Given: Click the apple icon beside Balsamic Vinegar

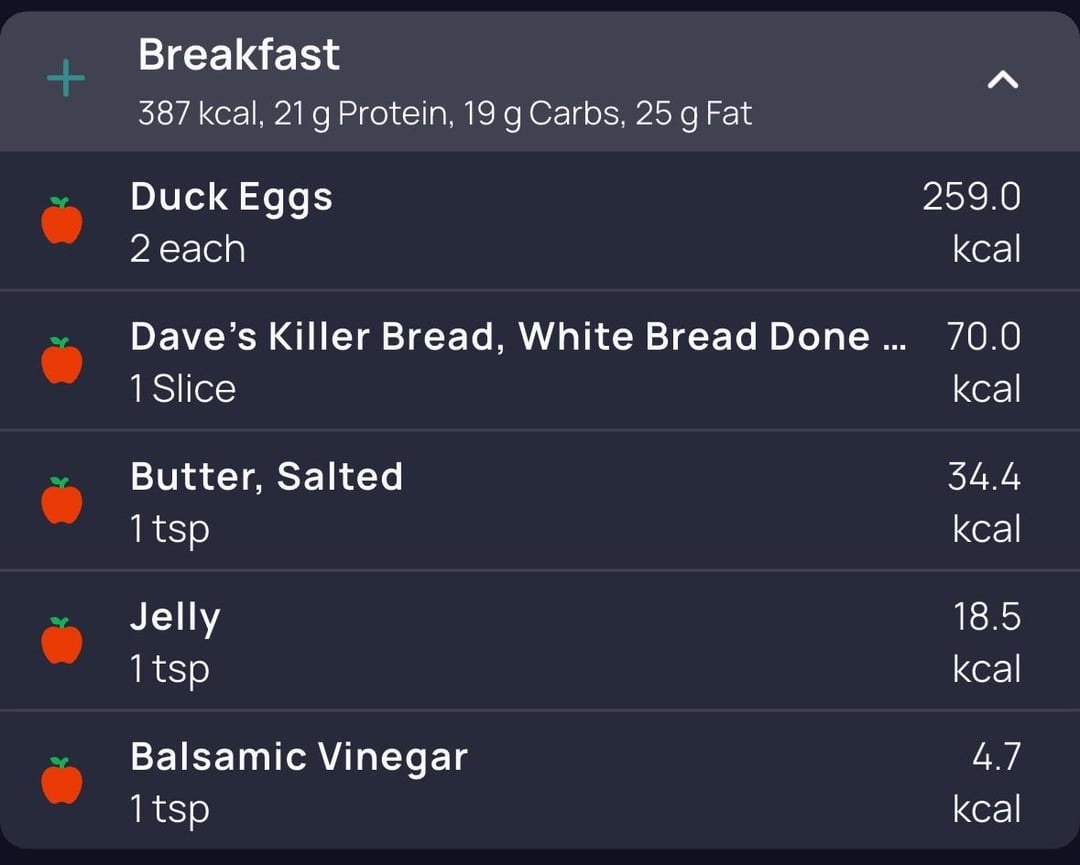Looking at the screenshot, I should coord(62,781).
